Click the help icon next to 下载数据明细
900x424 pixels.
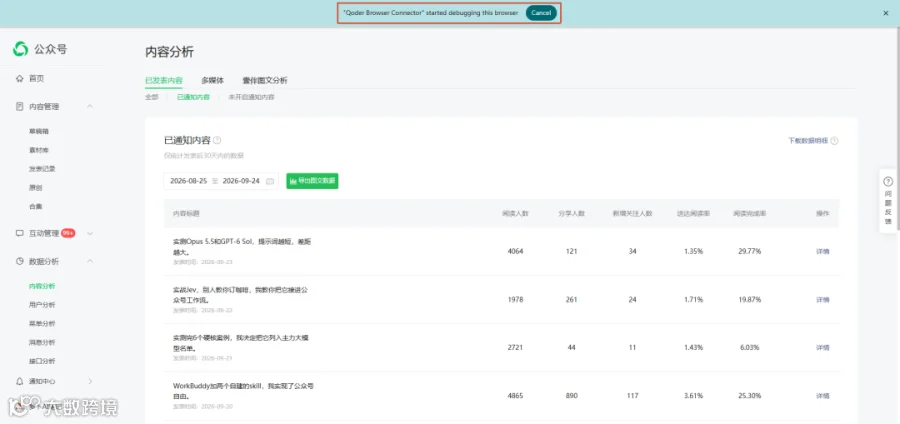pyautogui.click(x=835, y=141)
